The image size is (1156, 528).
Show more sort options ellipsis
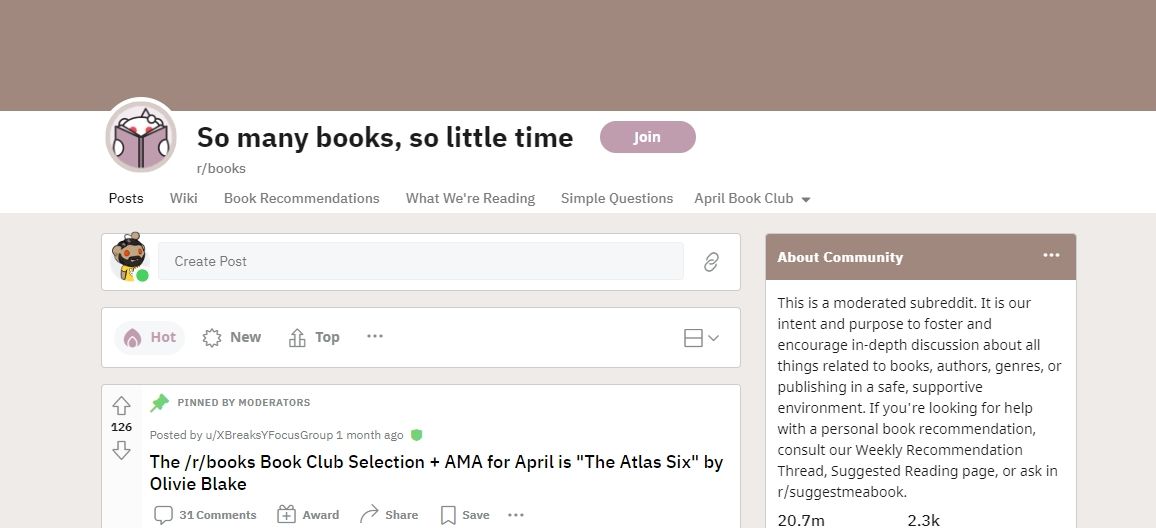pyautogui.click(x=375, y=337)
